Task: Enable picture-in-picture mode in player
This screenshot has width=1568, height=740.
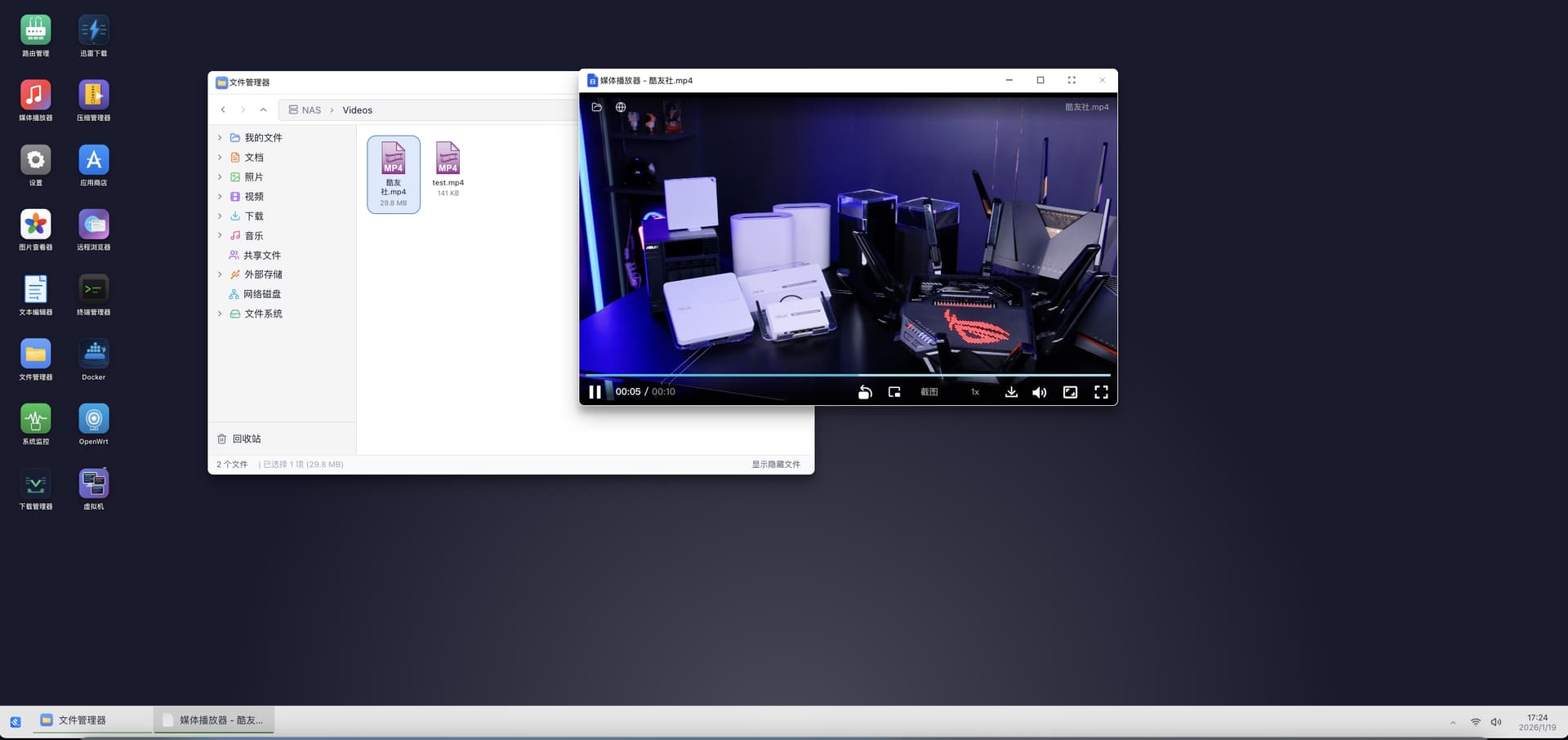Action: pyautogui.click(x=894, y=392)
